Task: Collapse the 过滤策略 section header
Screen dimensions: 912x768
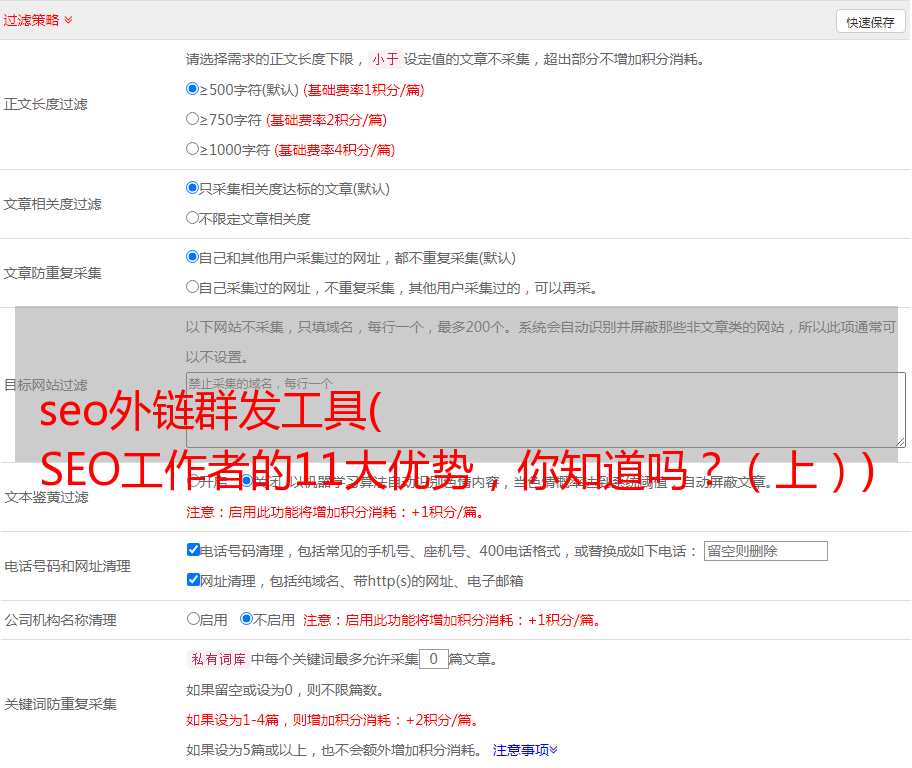Action: click(x=38, y=20)
